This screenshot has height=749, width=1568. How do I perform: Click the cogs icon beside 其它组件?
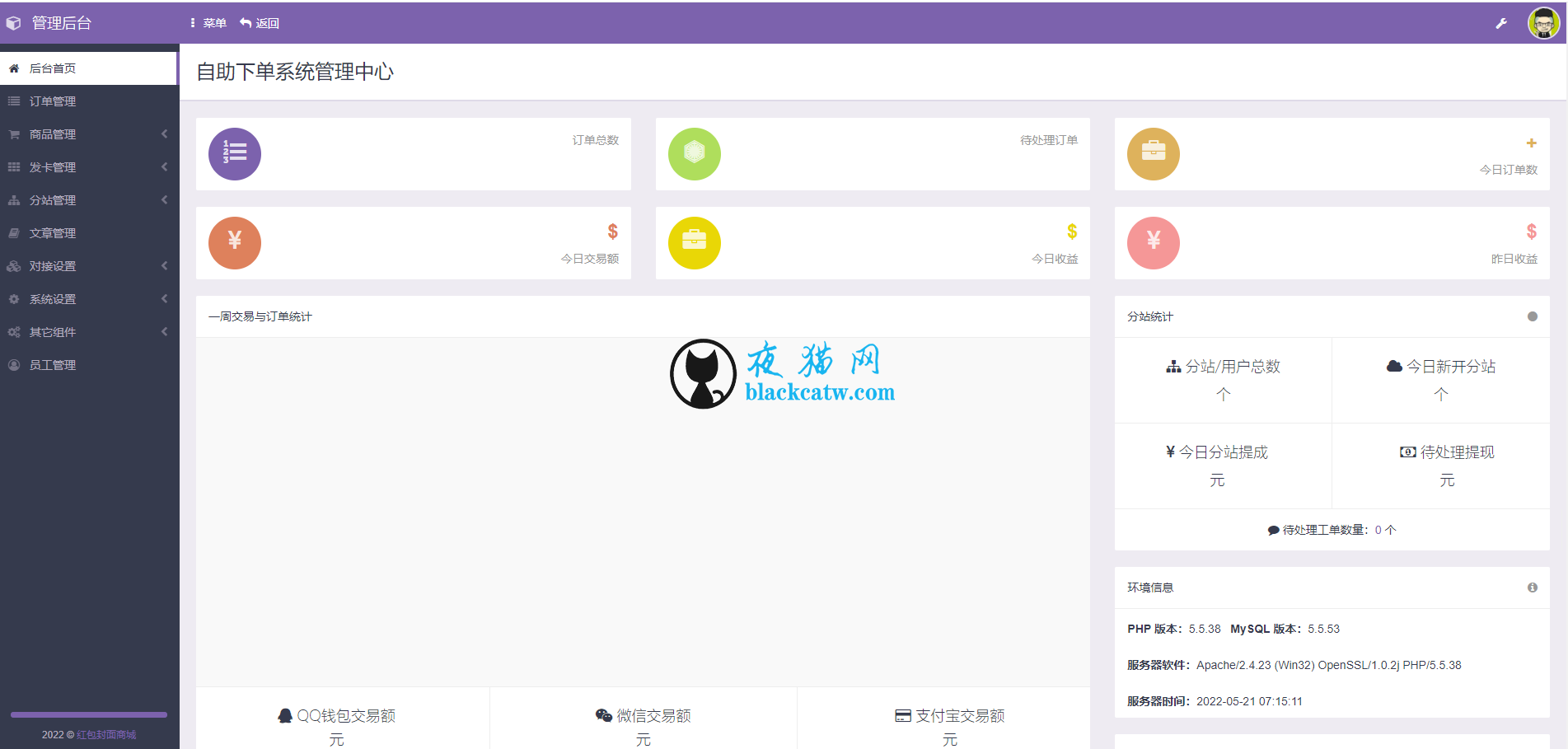(x=14, y=332)
